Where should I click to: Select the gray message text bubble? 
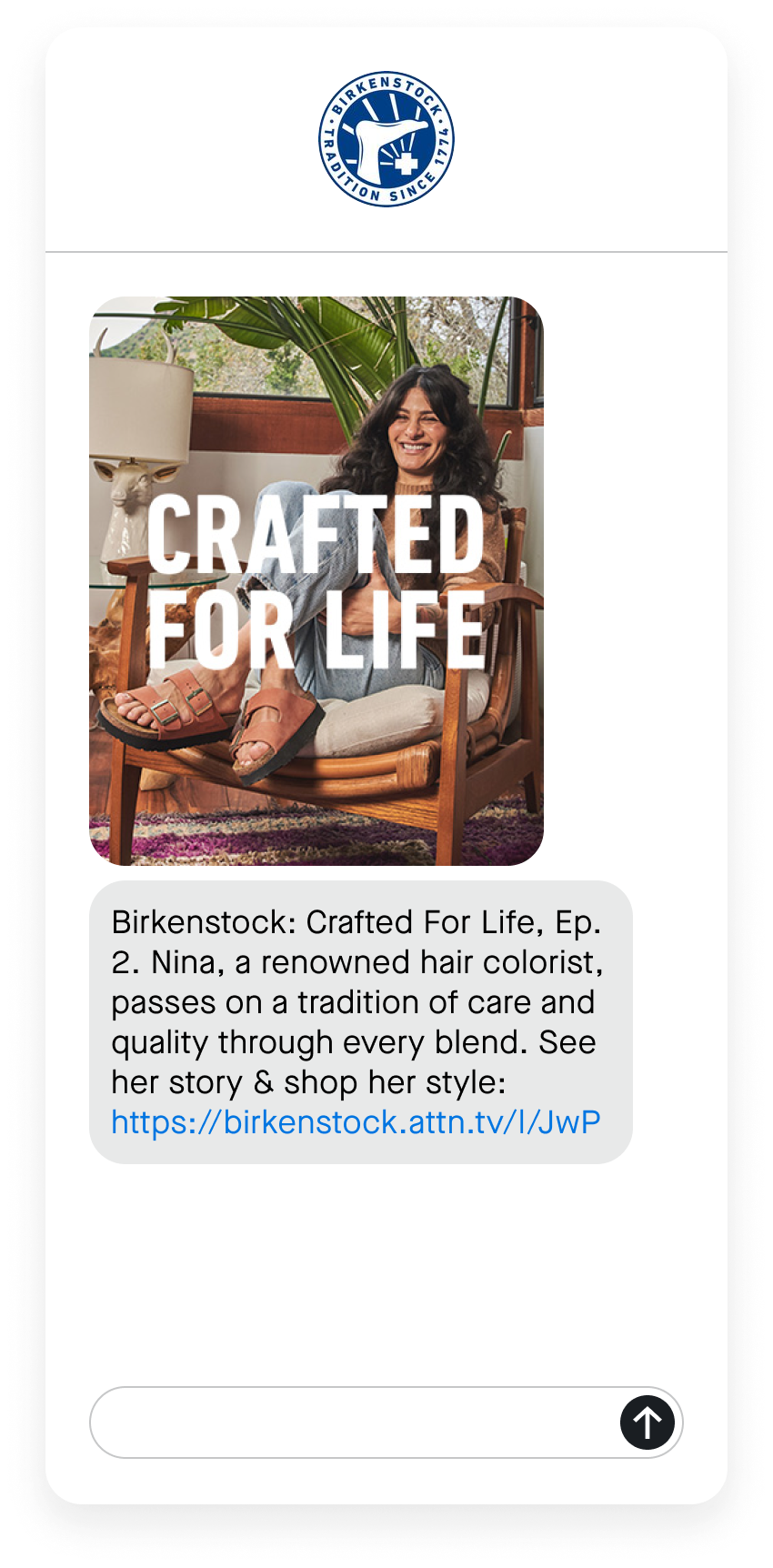click(x=361, y=1022)
